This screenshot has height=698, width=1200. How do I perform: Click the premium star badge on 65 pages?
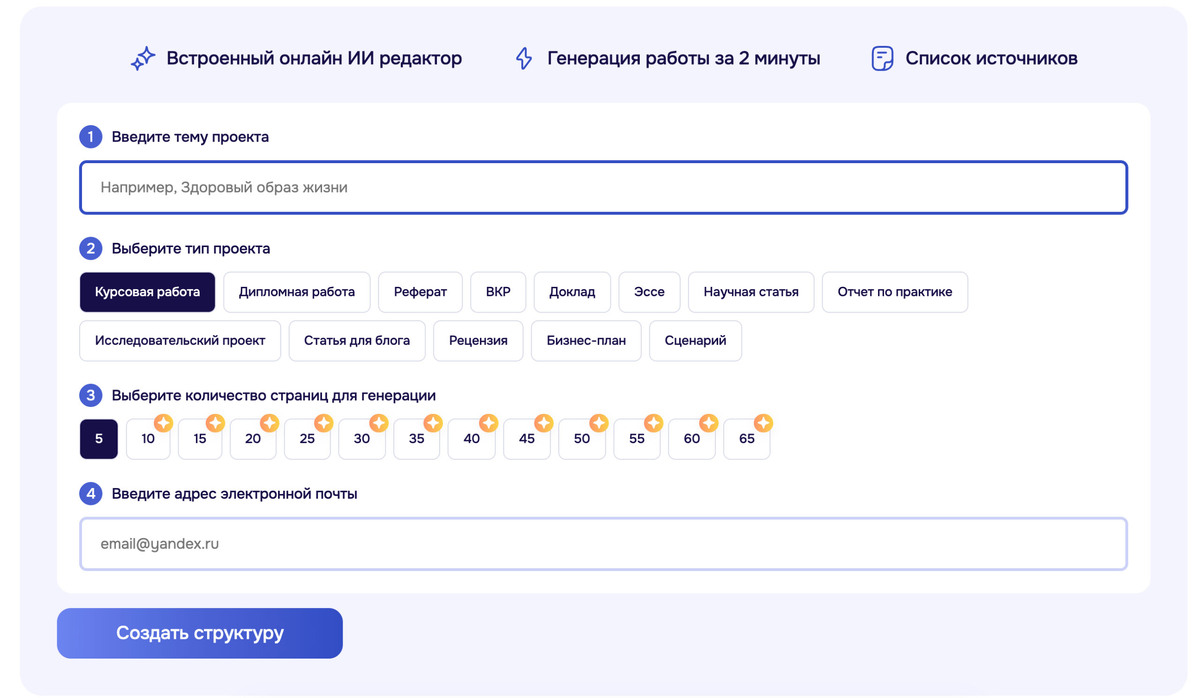click(x=763, y=423)
